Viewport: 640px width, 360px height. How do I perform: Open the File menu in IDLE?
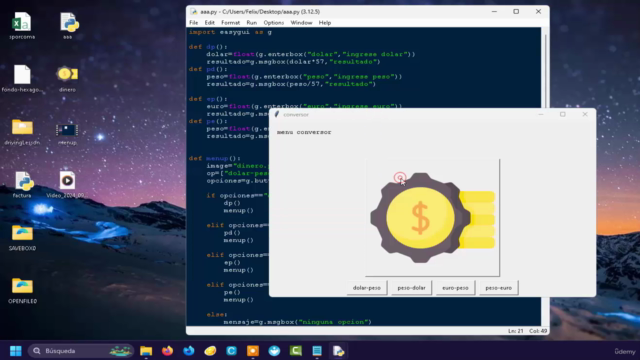pos(193,23)
